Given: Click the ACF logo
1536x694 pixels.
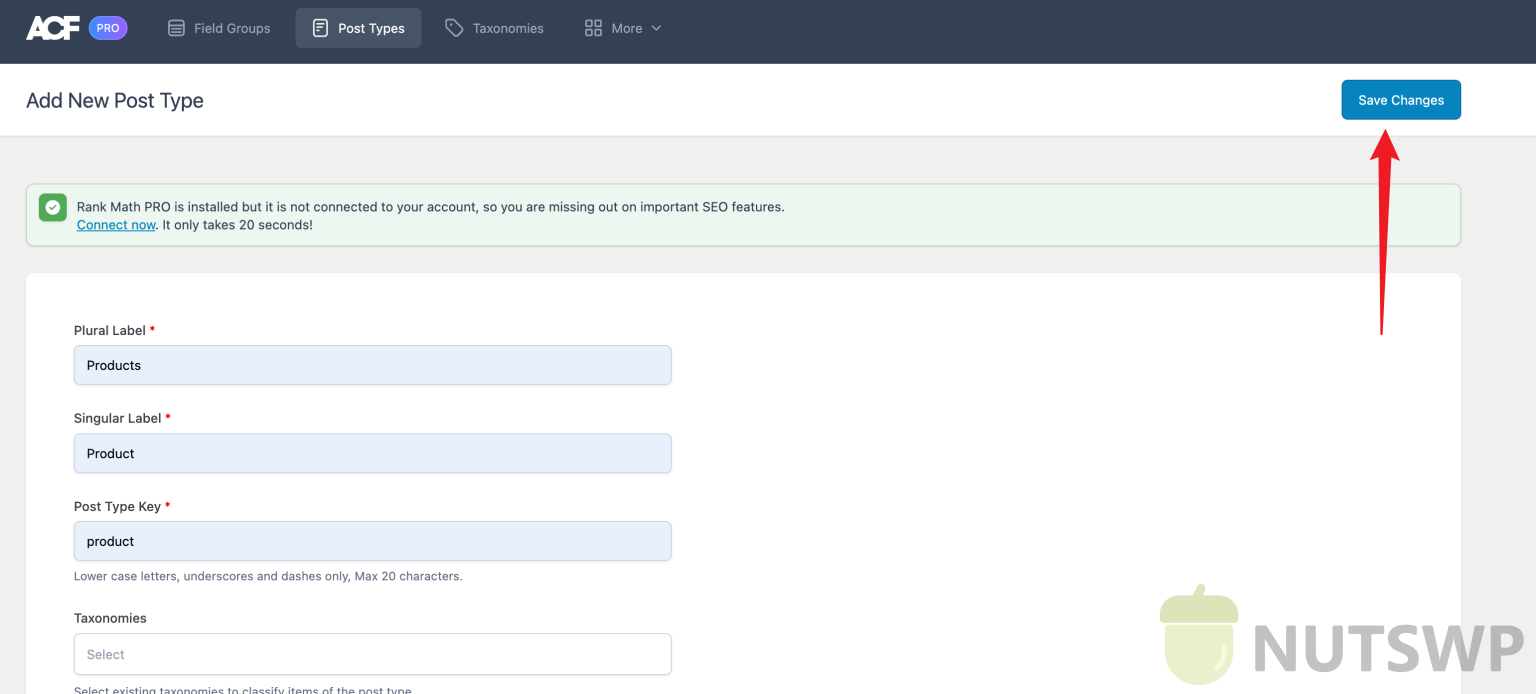Looking at the screenshot, I should [53, 28].
